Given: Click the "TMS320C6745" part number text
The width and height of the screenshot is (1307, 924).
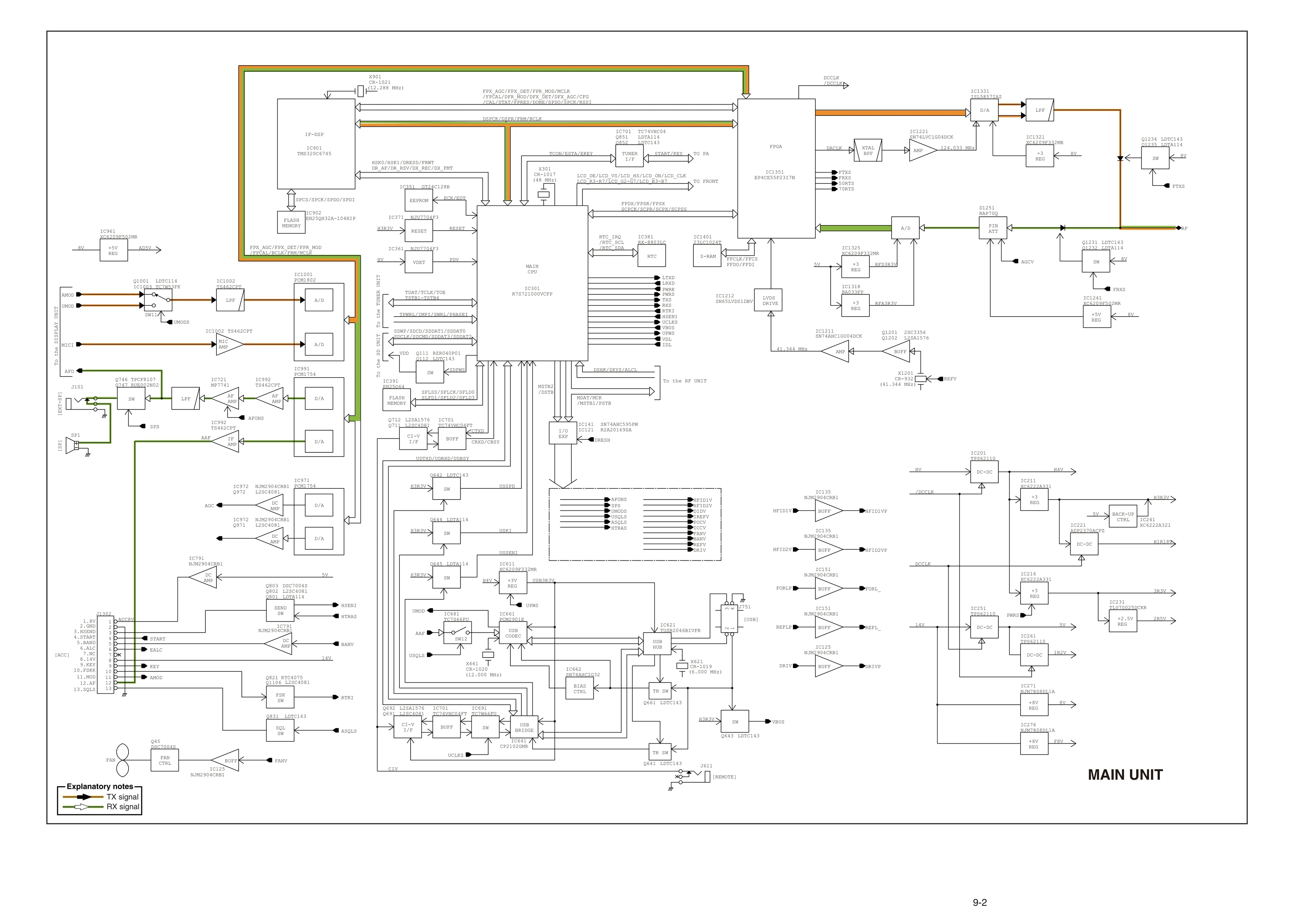Looking at the screenshot, I should coord(314,154).
